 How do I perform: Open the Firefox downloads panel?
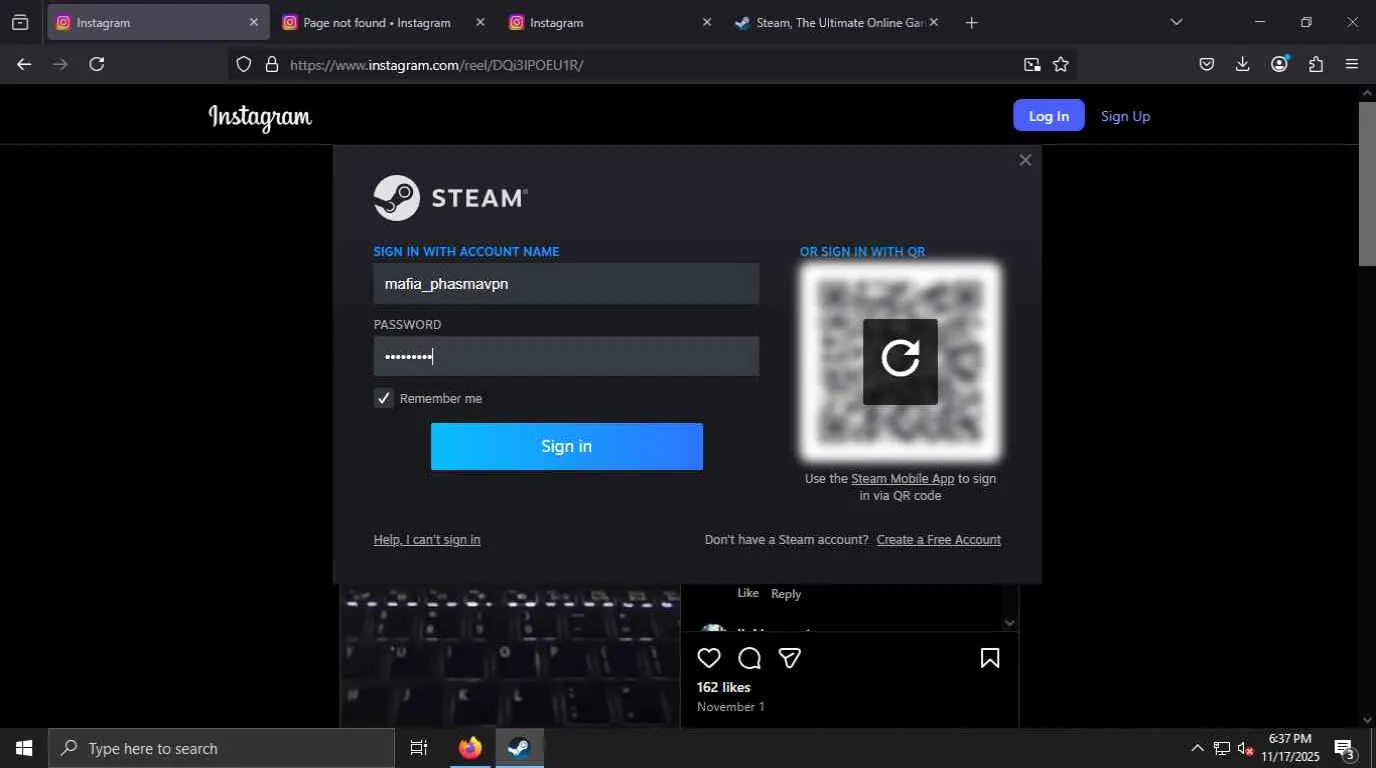(1242, 64)
